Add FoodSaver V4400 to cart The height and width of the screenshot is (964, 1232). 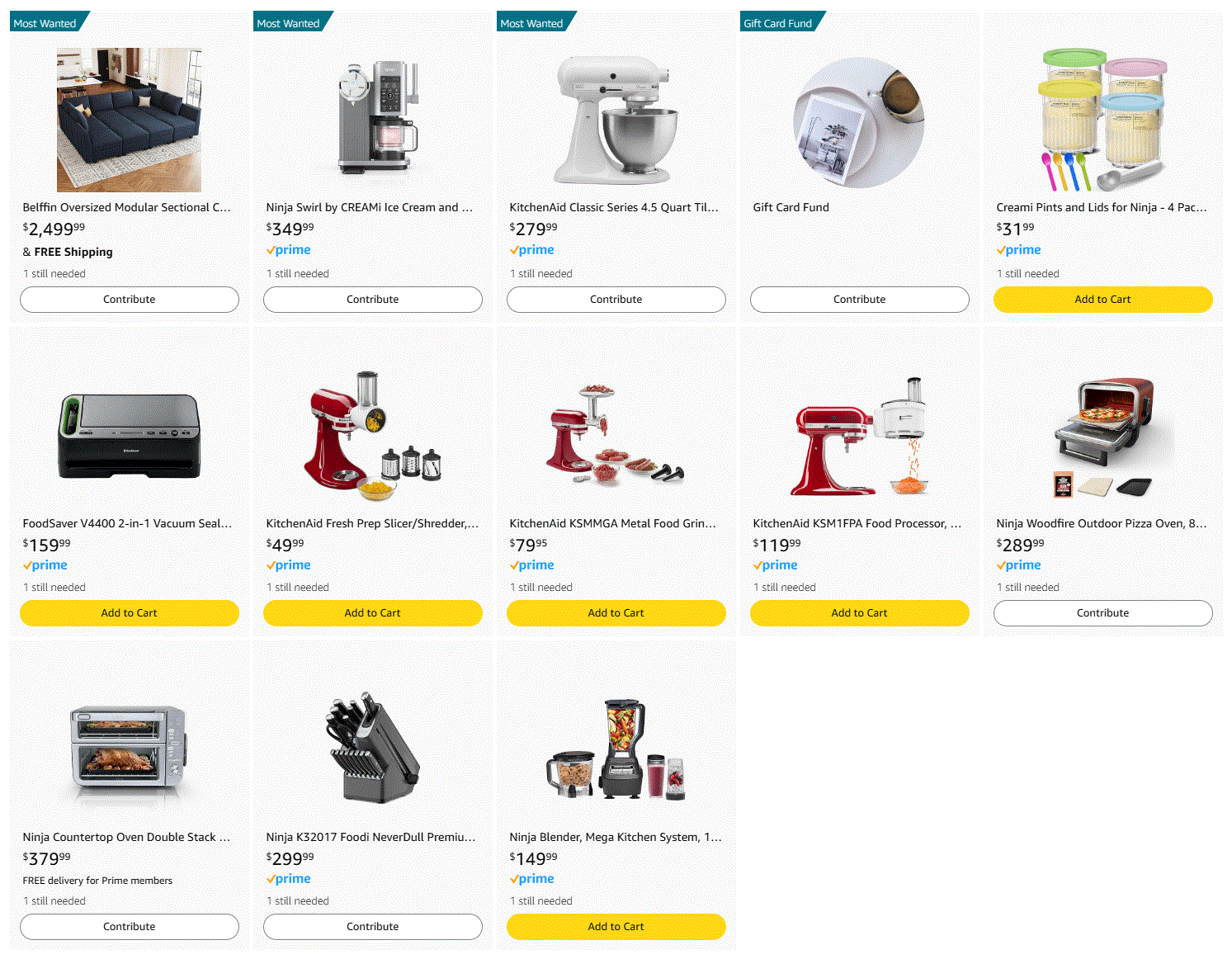(130, 613)
